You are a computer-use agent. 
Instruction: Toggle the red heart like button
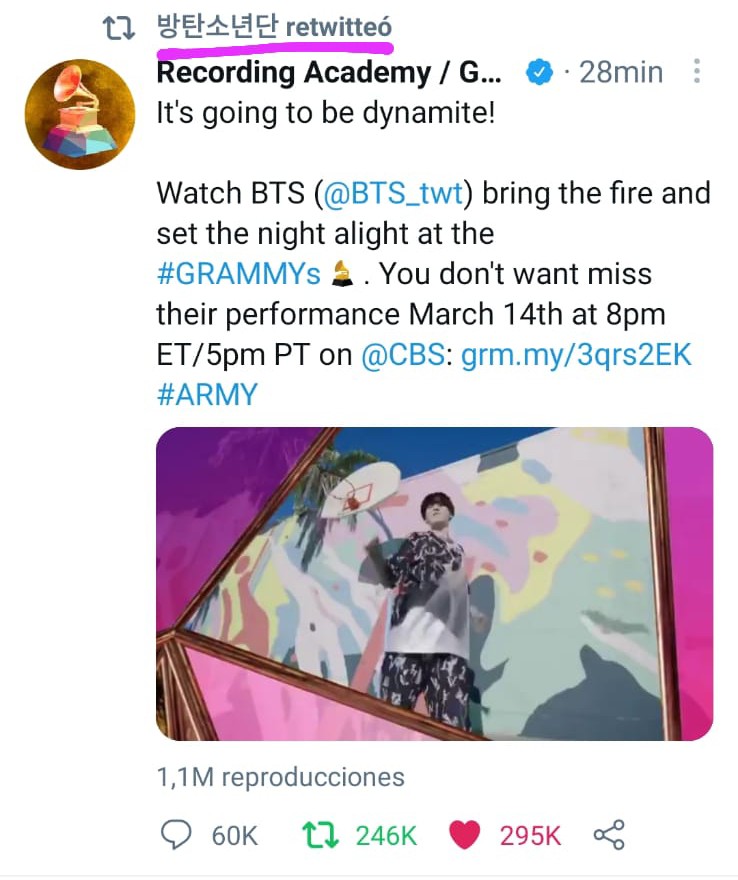tap(465, 835)
